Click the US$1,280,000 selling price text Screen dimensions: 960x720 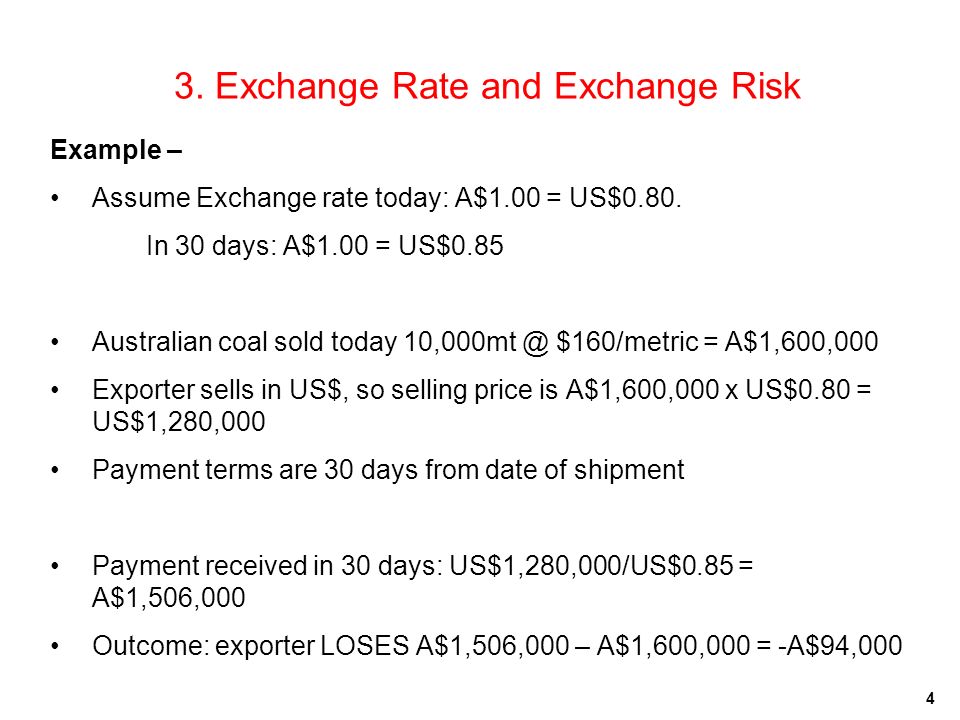click(x=179, y=421)
